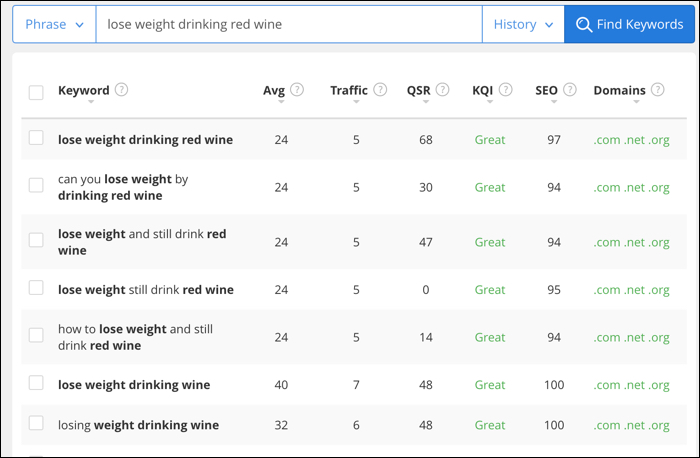Expand the History dropdown
The image size is (700, 458).
[523, 24]
